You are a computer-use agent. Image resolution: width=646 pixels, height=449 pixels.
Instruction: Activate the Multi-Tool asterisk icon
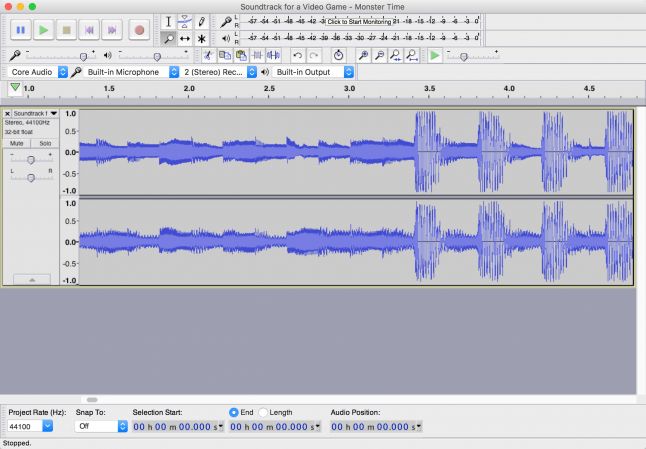(202, 38)
